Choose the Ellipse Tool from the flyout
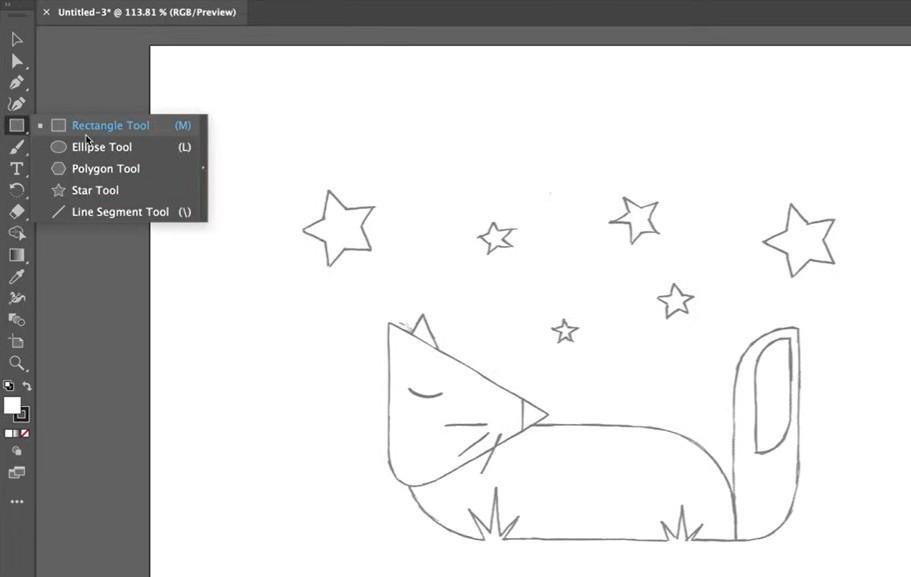Image resolution: width=911 pixels, height=577 pixels. (x=103, y=147)
